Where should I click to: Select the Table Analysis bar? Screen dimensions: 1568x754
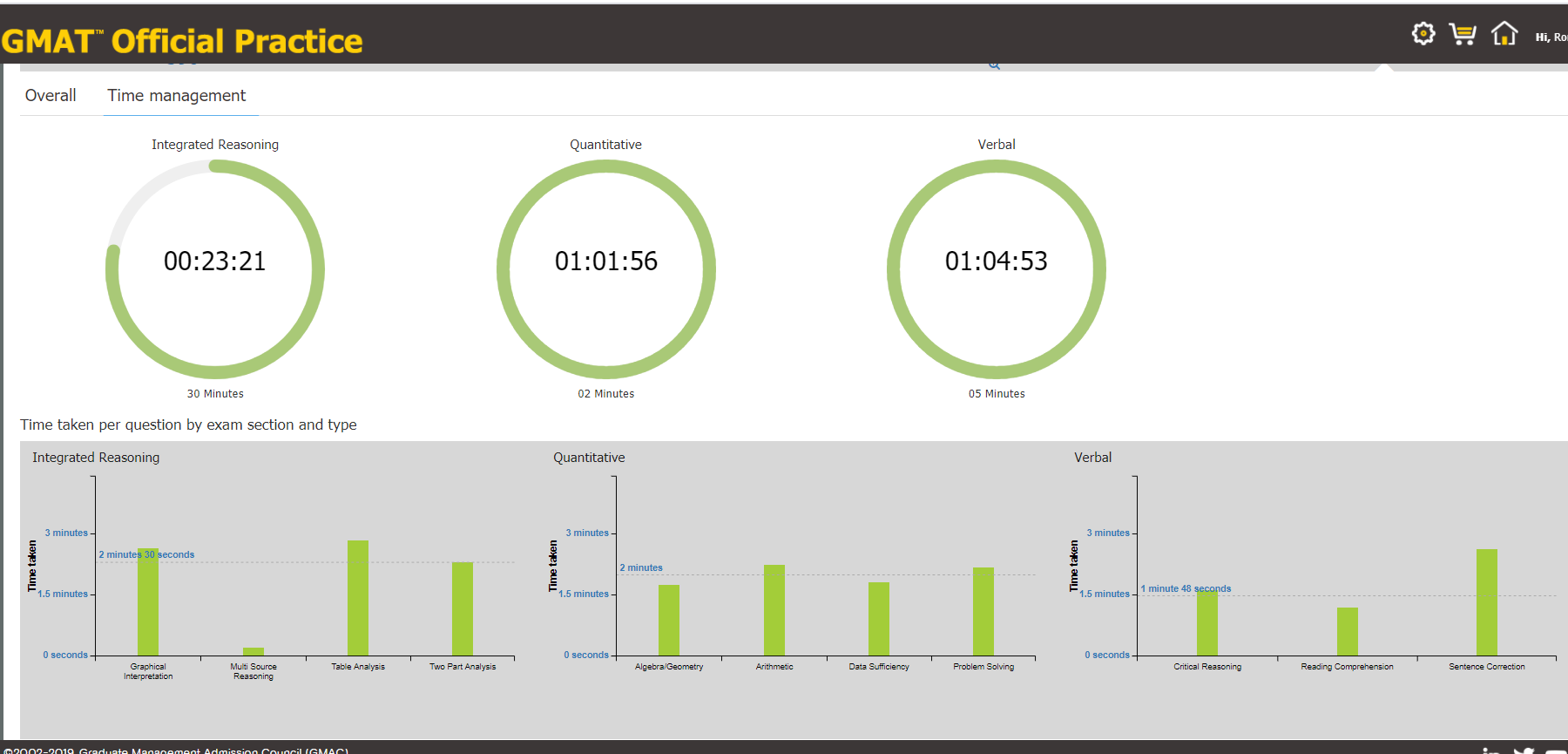pyautogui.click(x=358, y=598)
